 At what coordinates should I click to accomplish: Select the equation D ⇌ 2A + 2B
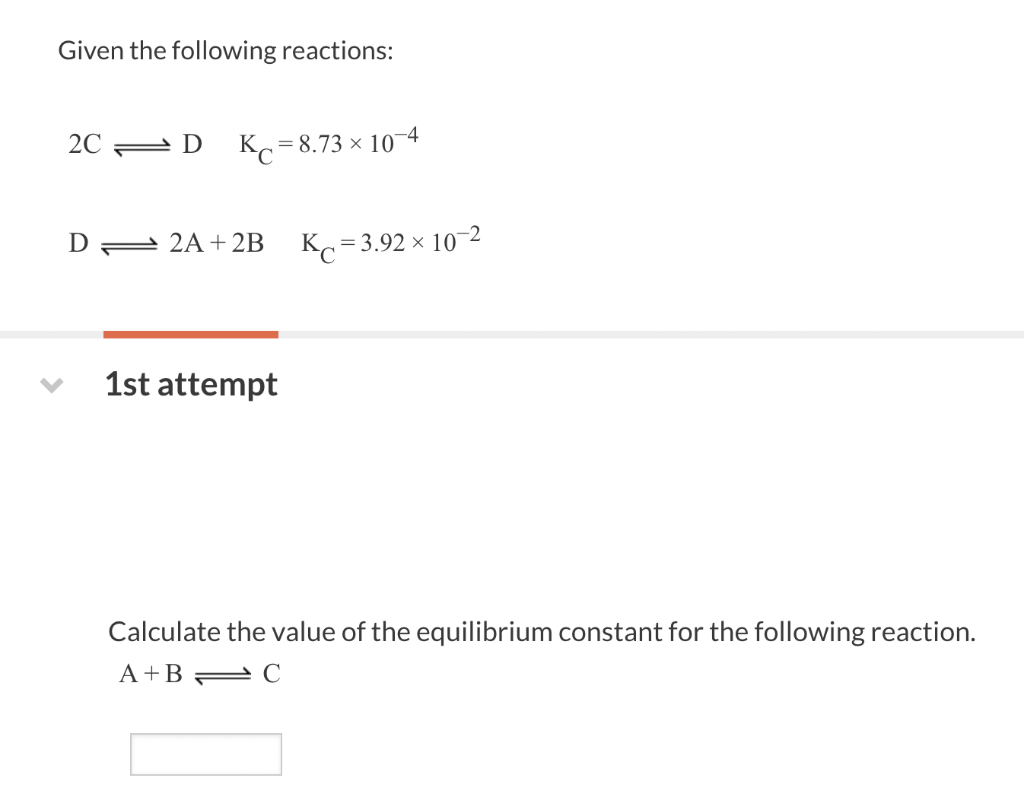coord(165,243)
